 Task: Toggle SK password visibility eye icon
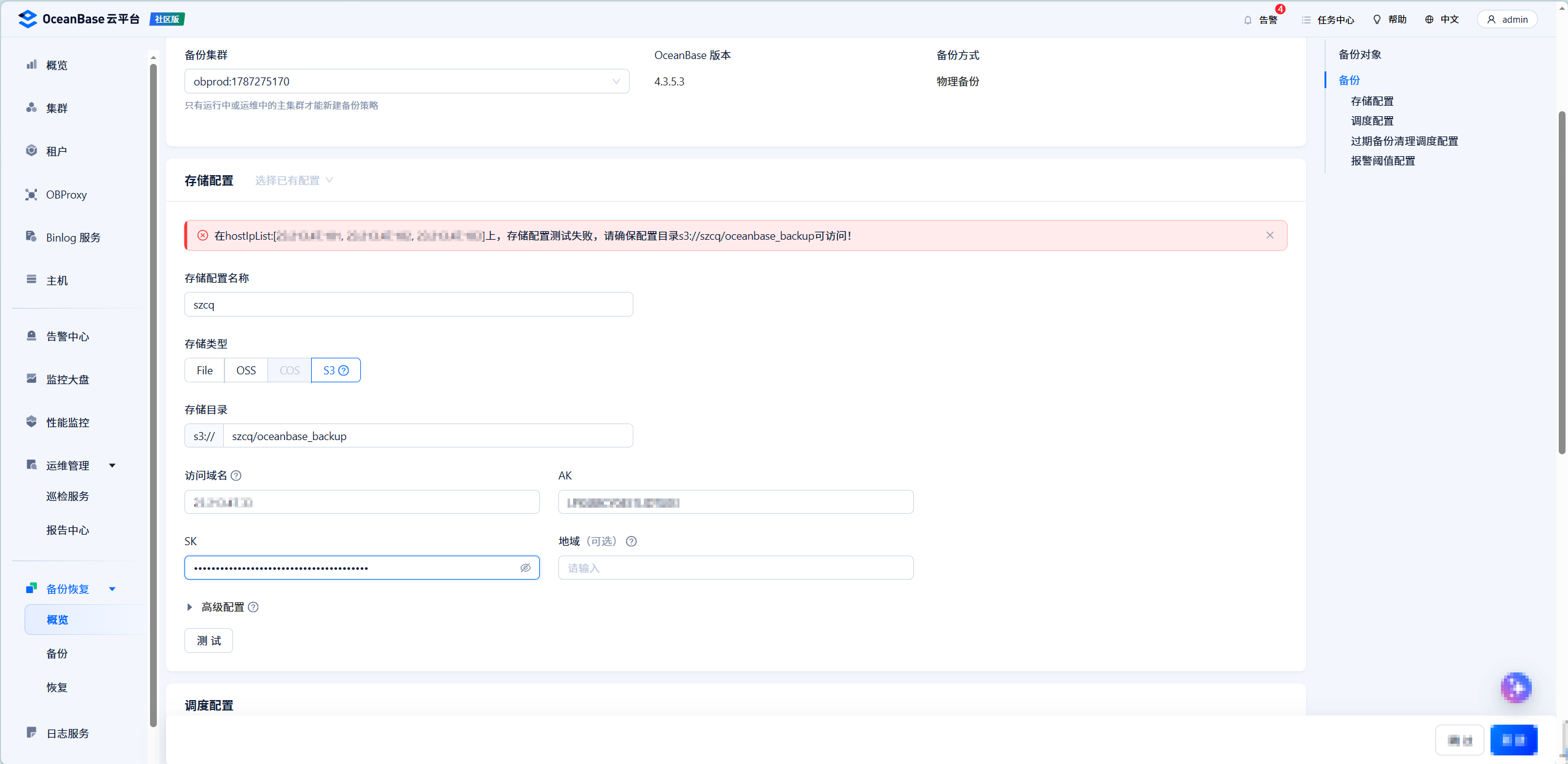[x=526, y=568]
